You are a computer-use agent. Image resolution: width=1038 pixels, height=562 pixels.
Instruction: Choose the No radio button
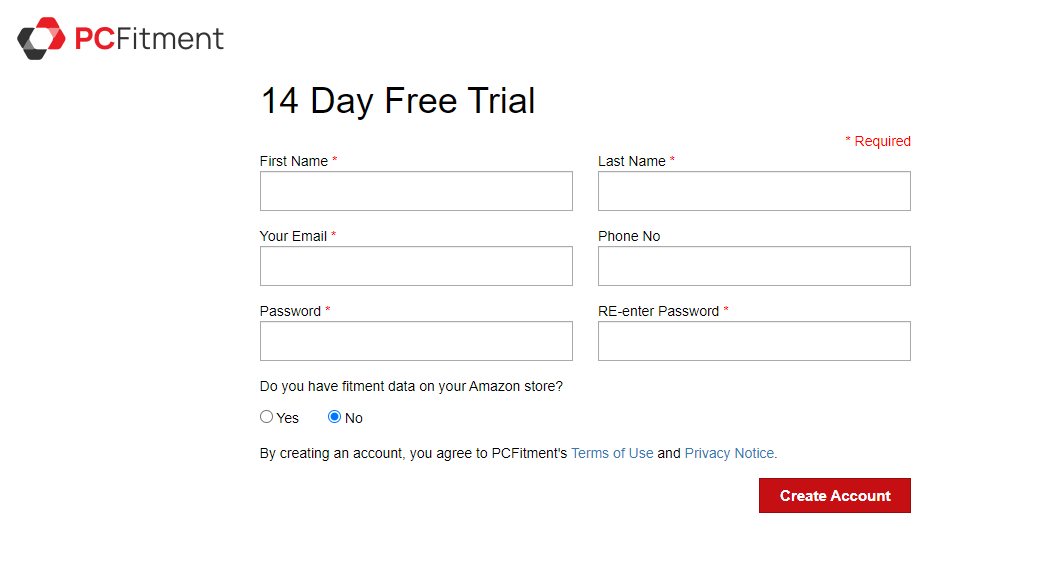click(x=335, y=417)
